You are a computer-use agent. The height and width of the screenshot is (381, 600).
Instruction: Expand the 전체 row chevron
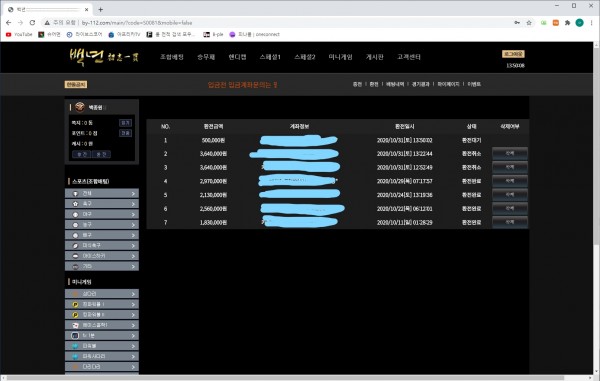(133, 194)
